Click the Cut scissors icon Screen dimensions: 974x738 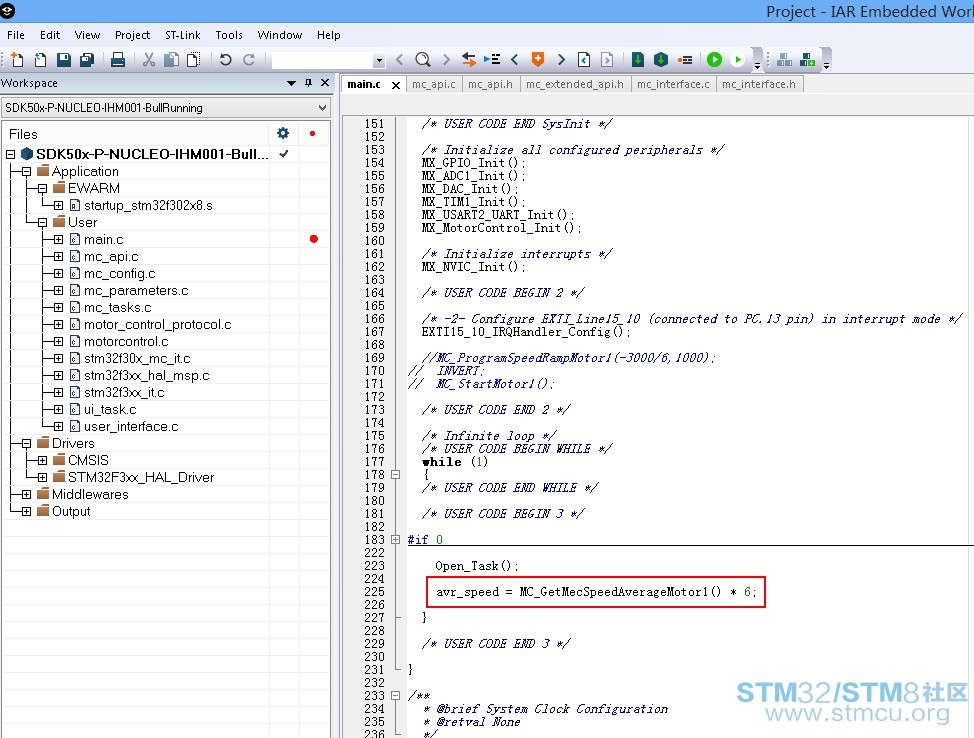click(148, 60)
